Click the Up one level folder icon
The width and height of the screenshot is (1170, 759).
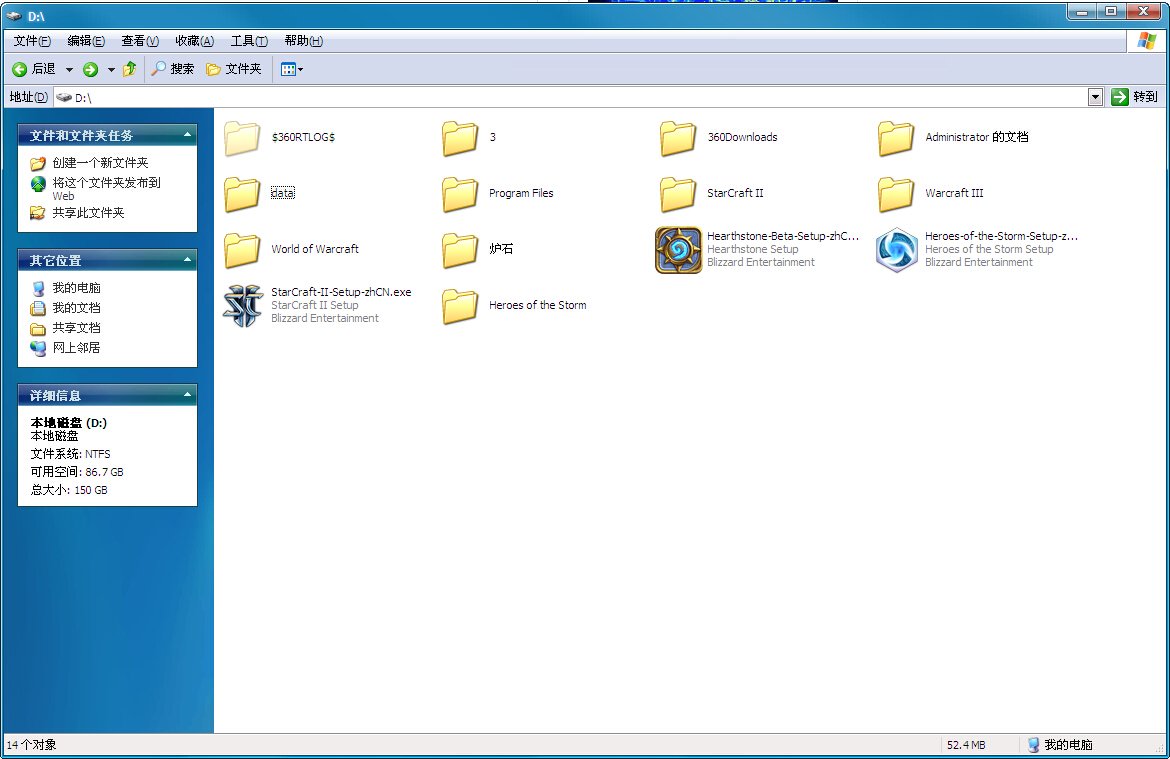(129, 69)
